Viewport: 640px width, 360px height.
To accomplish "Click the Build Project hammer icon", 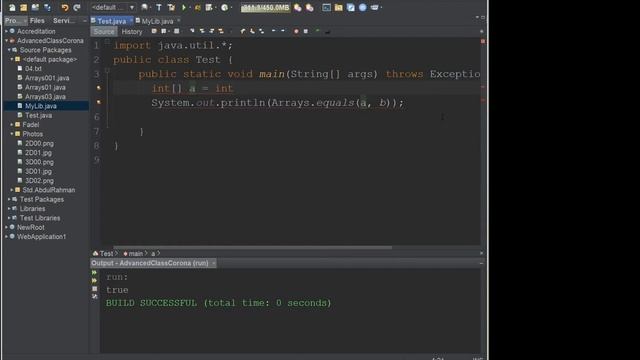I will 159,7.
